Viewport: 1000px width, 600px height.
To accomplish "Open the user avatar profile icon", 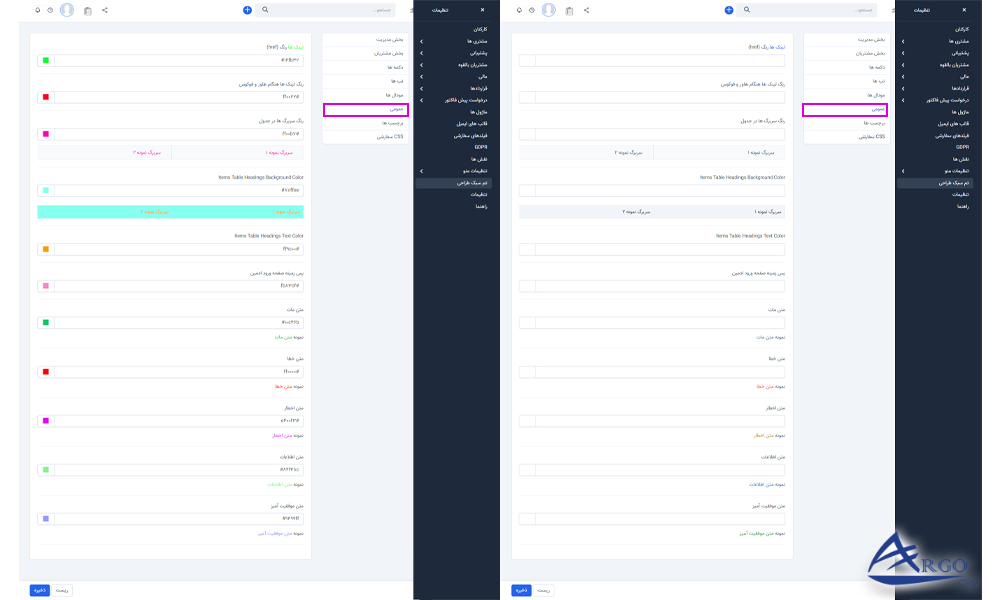I will click(x=66, y=9).
